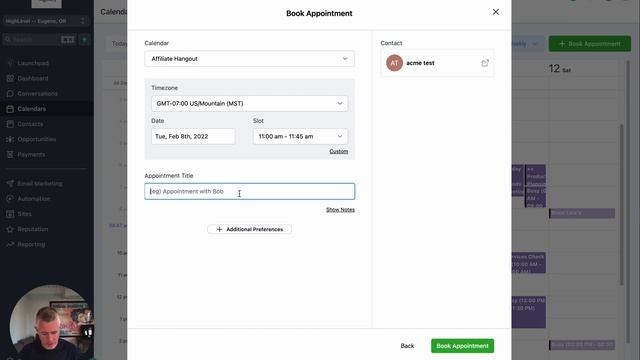640x360 pixels.
Task: Open Opportunities in sidebar
Action: pos(37,139)
